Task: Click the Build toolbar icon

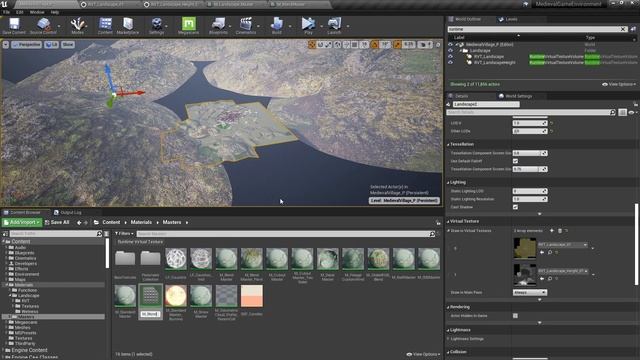Action: coord(277,25)
